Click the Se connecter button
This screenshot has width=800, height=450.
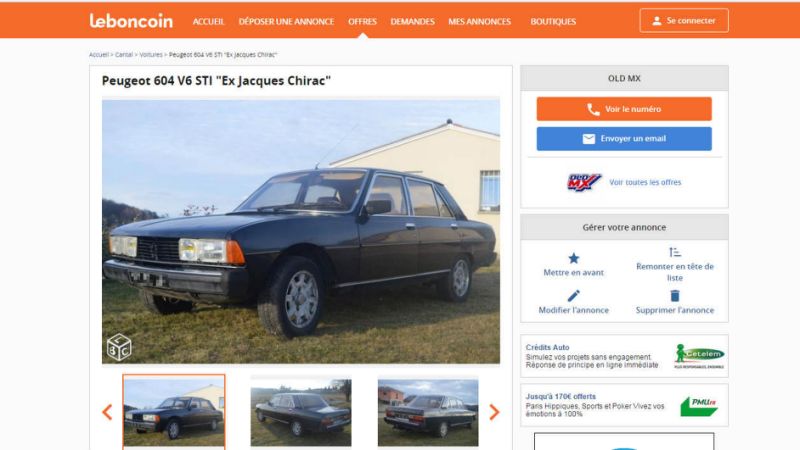click(684, 21)
